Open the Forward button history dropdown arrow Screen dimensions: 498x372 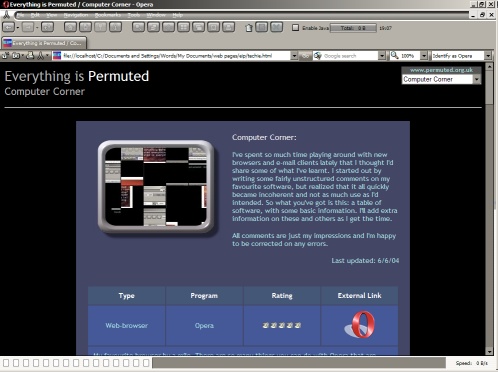pos(37,28)
